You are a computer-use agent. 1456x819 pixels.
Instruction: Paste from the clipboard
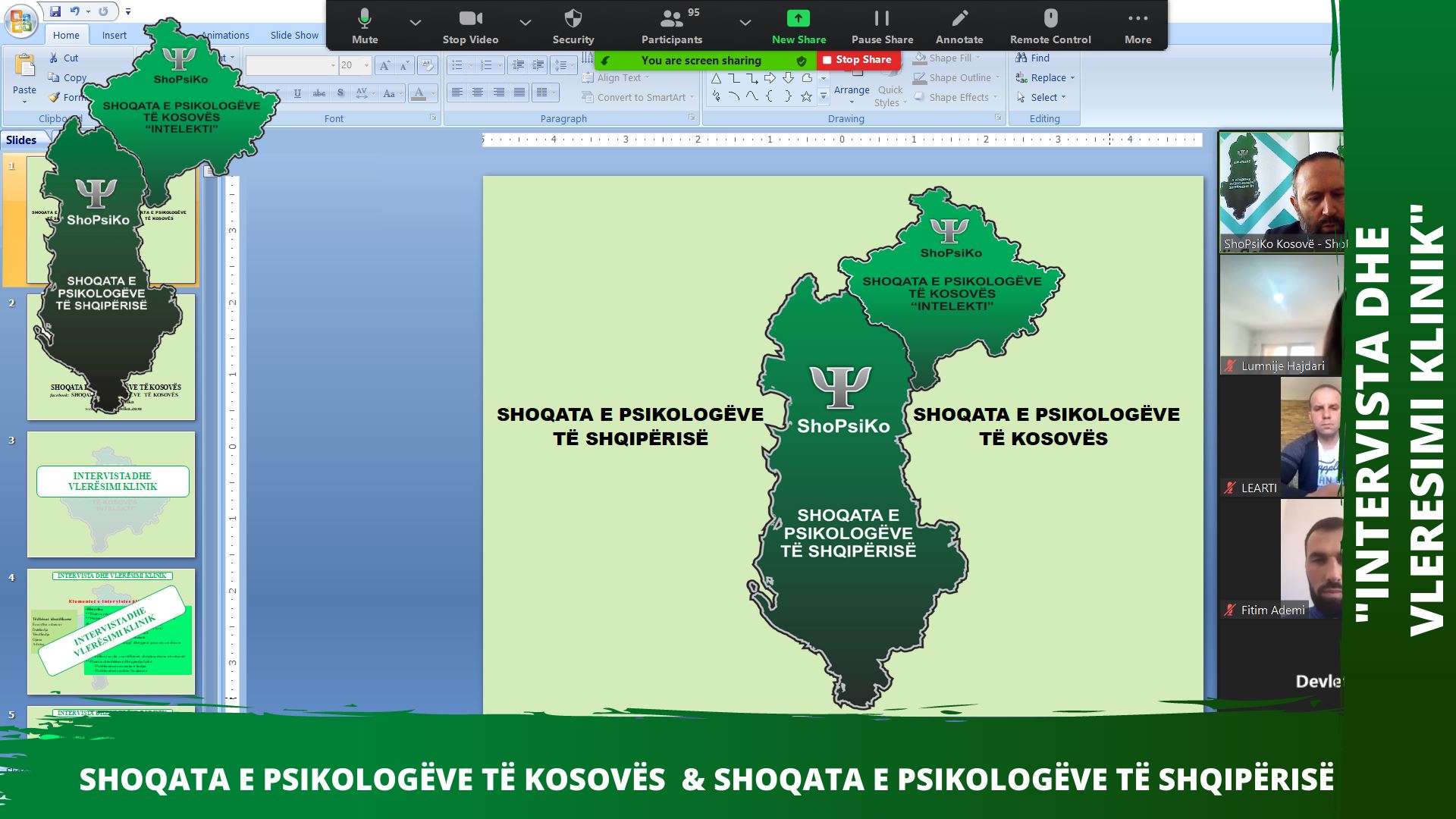click(x=24, y=77)
